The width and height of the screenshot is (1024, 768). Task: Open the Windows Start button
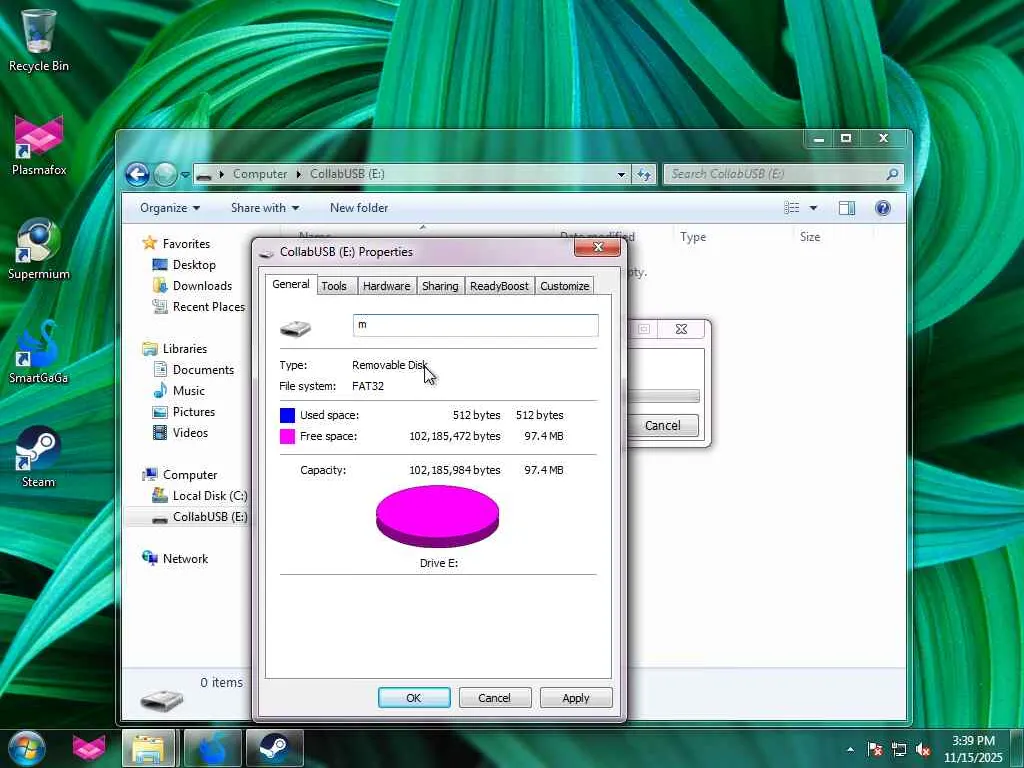pos(27,748)
